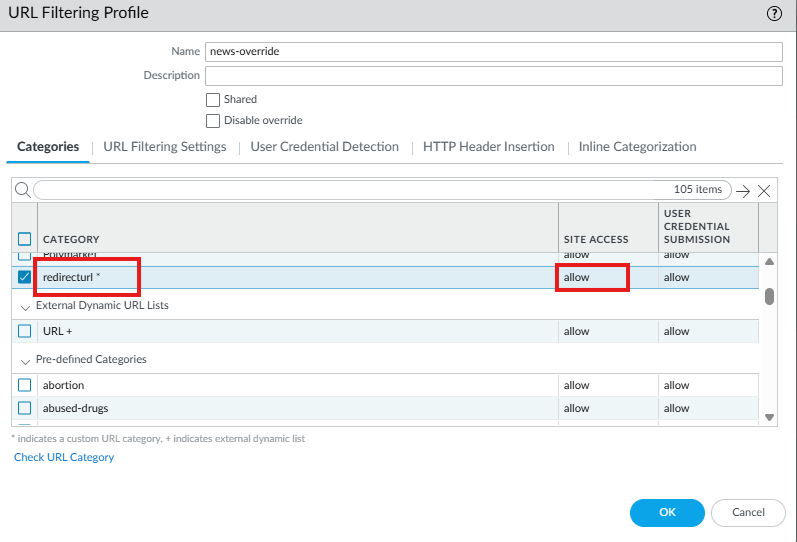Open Site Access dropdown for redirecturl
Viewport: 797px width, 542px height.
click(x=592, y=277)
